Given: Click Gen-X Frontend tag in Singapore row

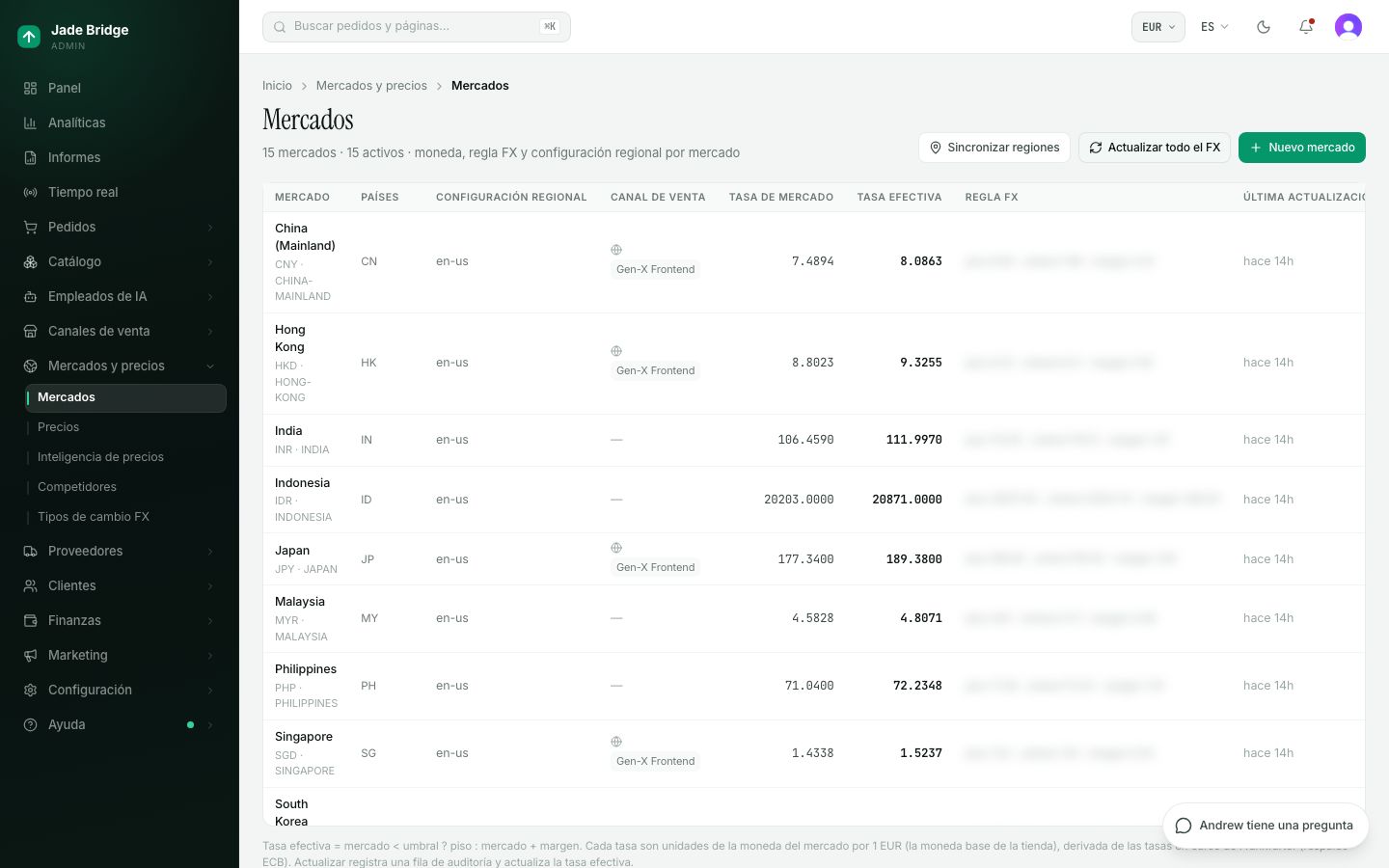Looking at the screenshot, I should pyautogui.click(x=655, y=761).
